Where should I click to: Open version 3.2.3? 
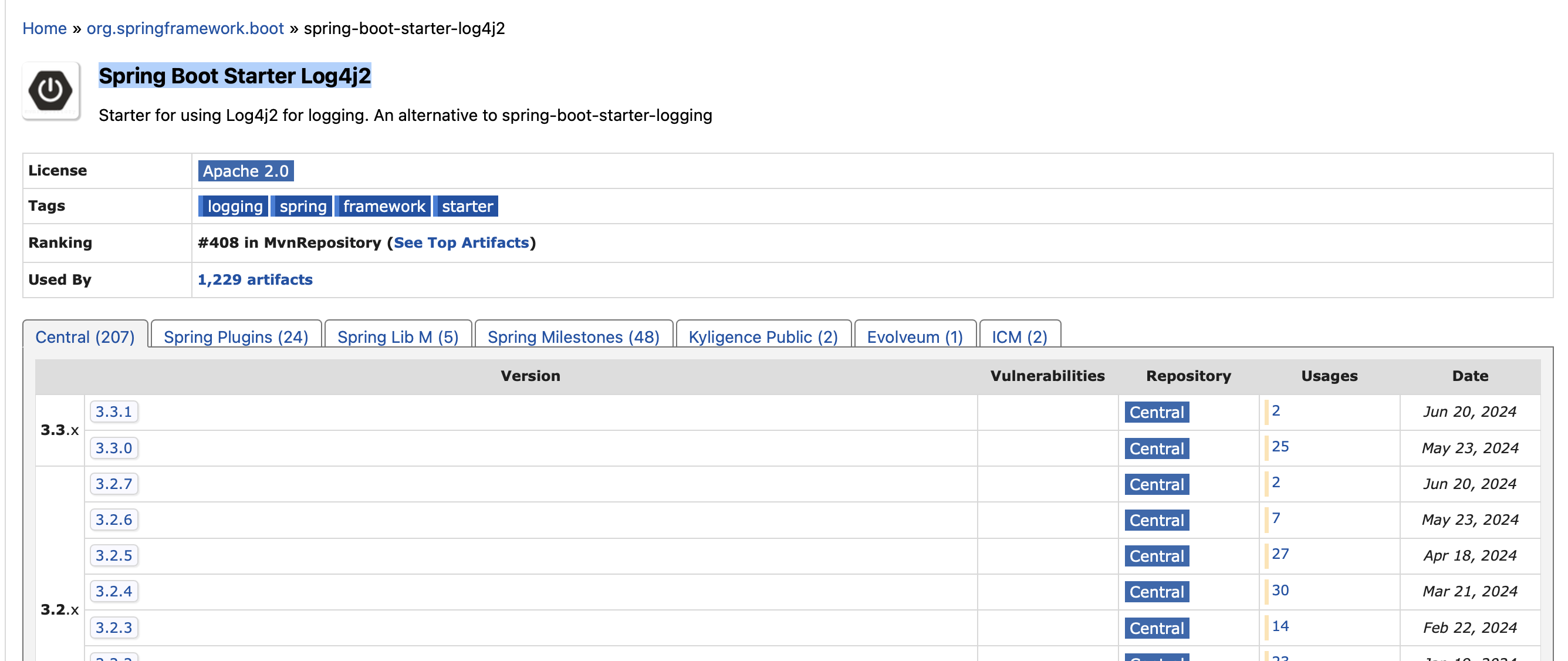[x=114, y=627]
